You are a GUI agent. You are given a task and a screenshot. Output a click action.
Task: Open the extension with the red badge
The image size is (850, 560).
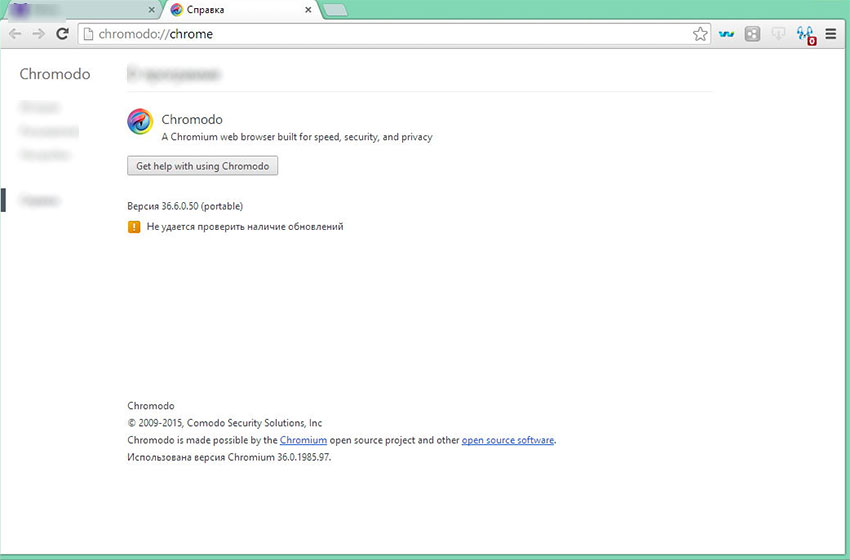point(805,35)
